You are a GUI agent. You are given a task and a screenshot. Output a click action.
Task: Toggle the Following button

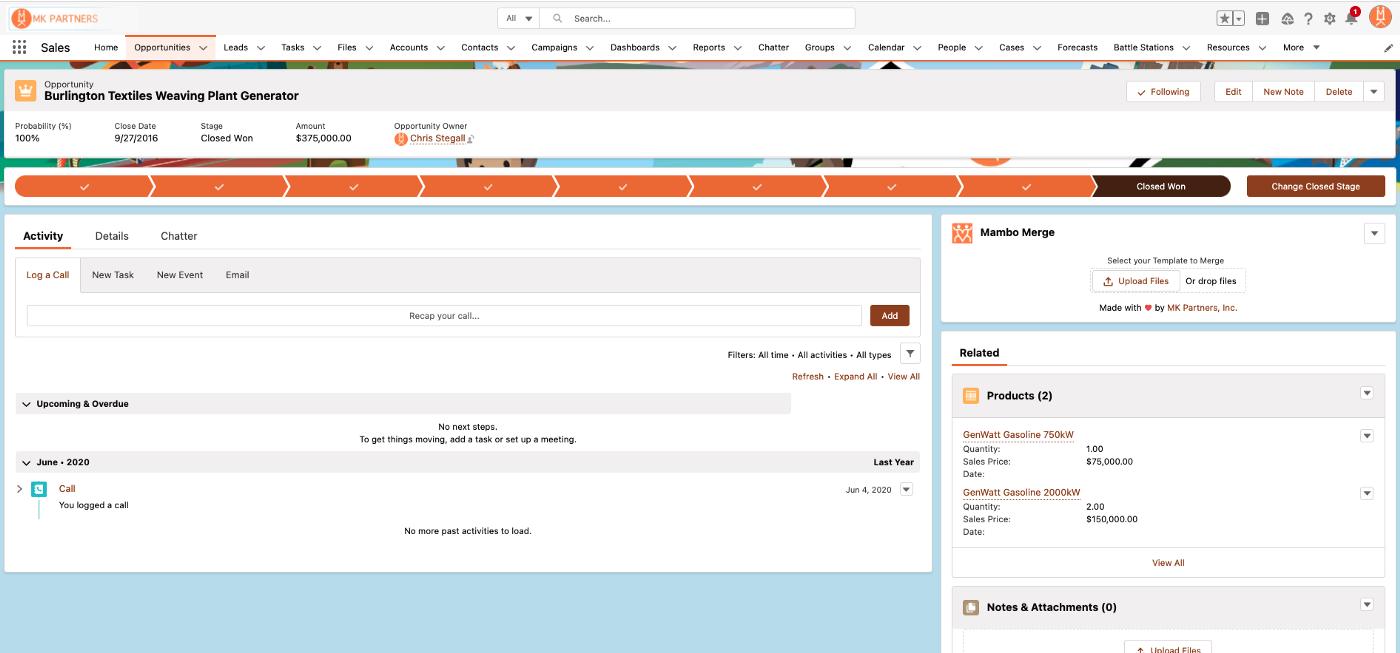(x=1162, y=92)
